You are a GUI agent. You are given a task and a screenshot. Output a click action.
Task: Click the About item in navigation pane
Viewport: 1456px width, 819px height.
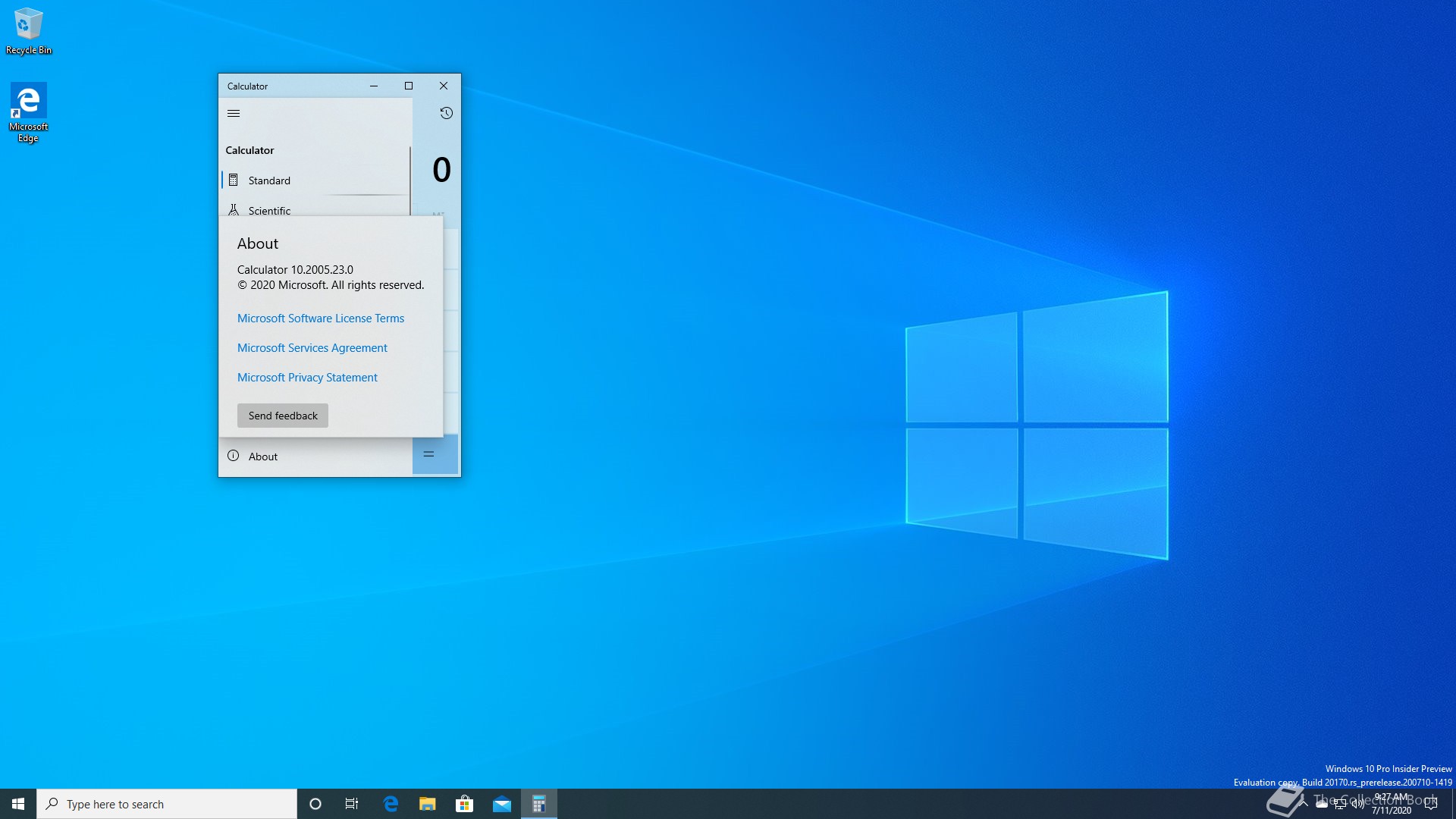(315, 457)
